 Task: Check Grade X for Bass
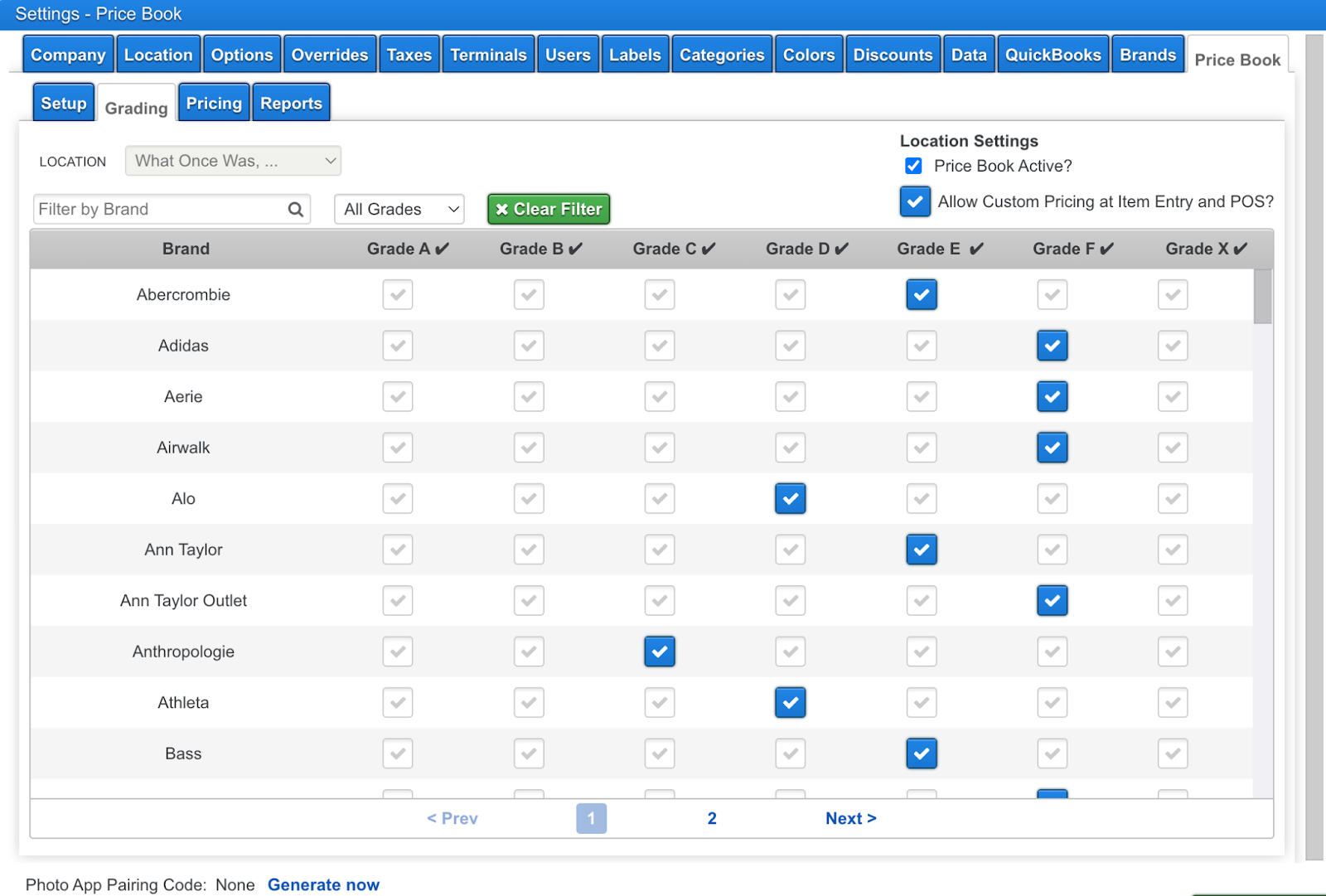(x=1173, y=753)
